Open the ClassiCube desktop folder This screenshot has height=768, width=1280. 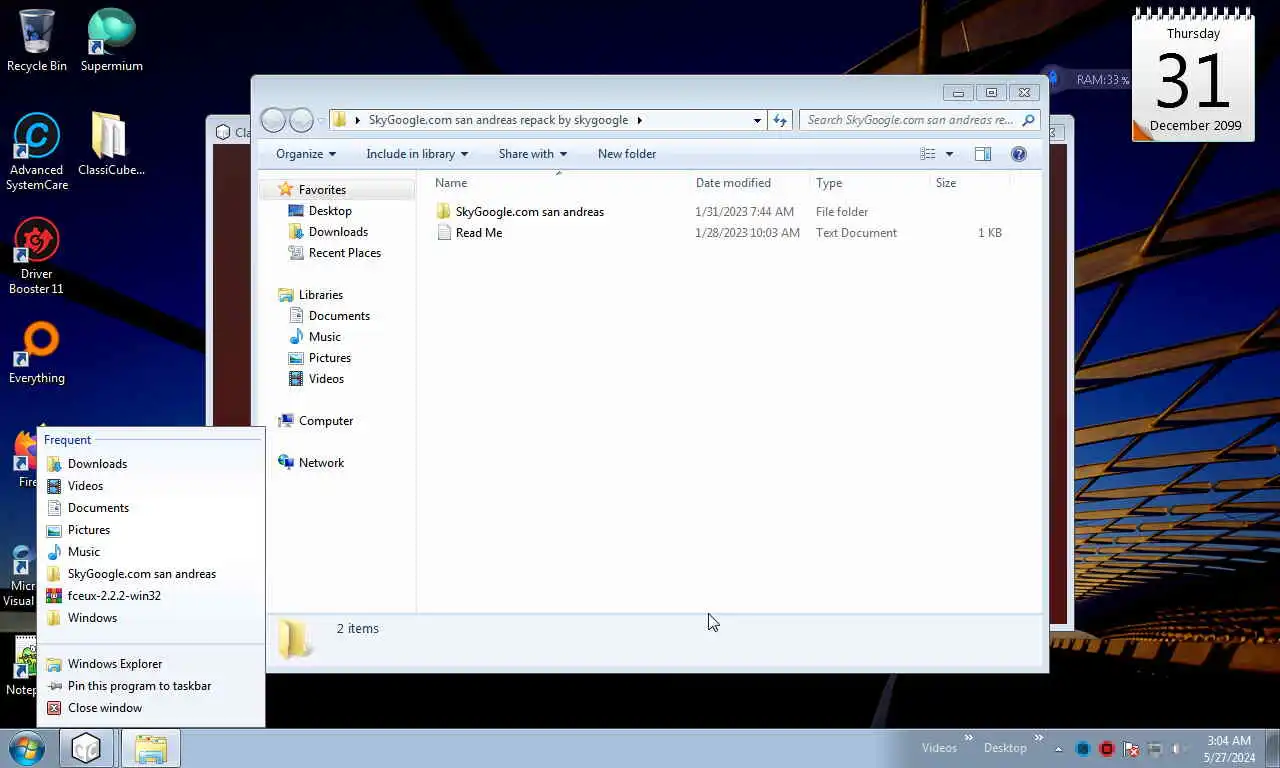click(x=111, y=143)
